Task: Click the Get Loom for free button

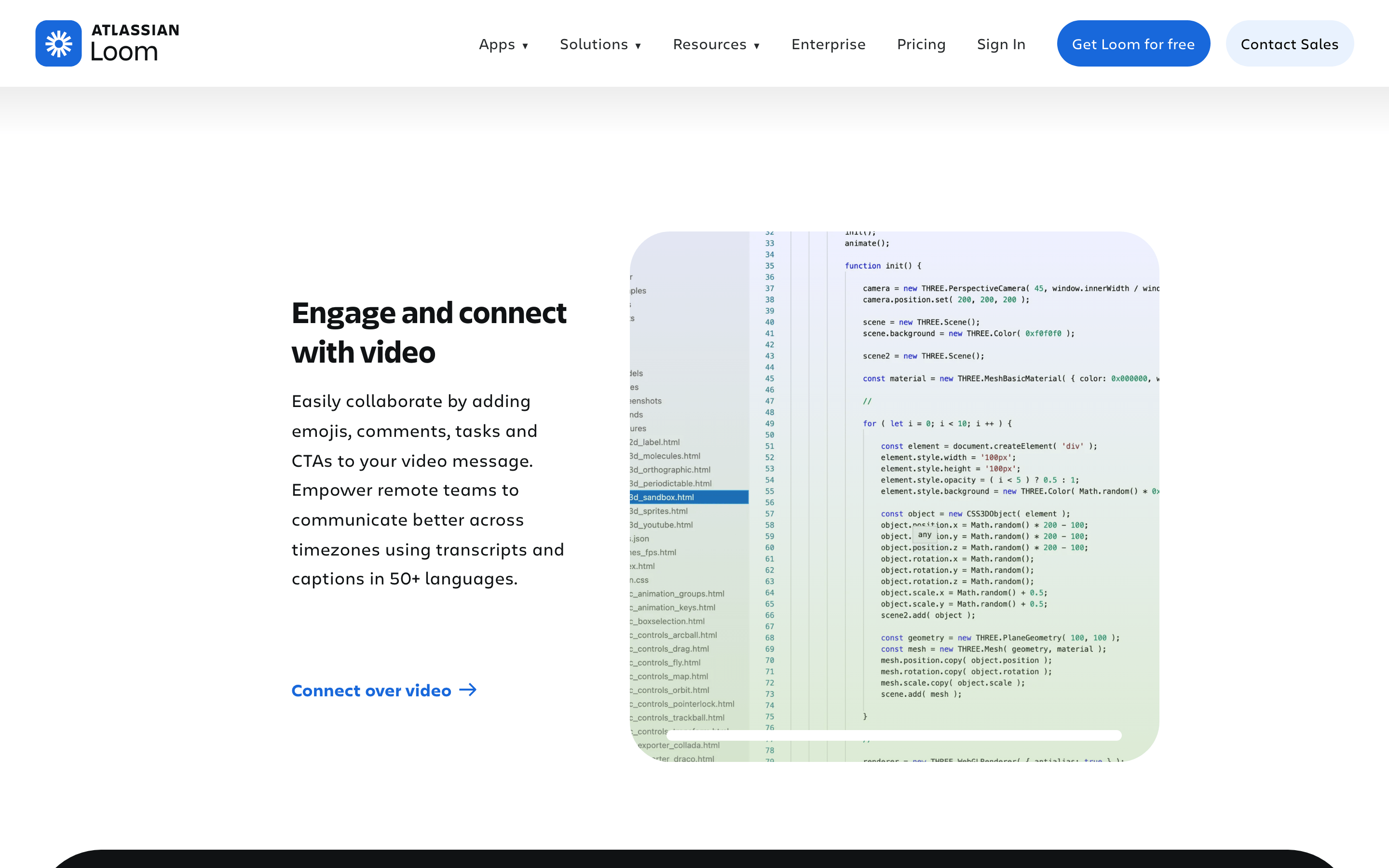Action: coord(1133,43)
